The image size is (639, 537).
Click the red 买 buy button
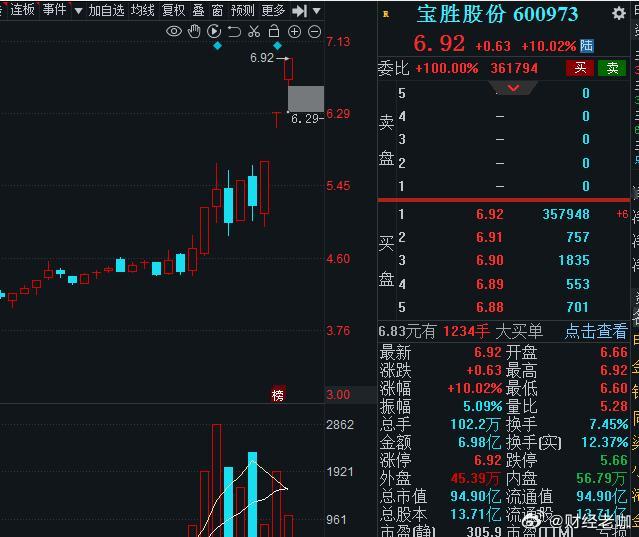580,68
